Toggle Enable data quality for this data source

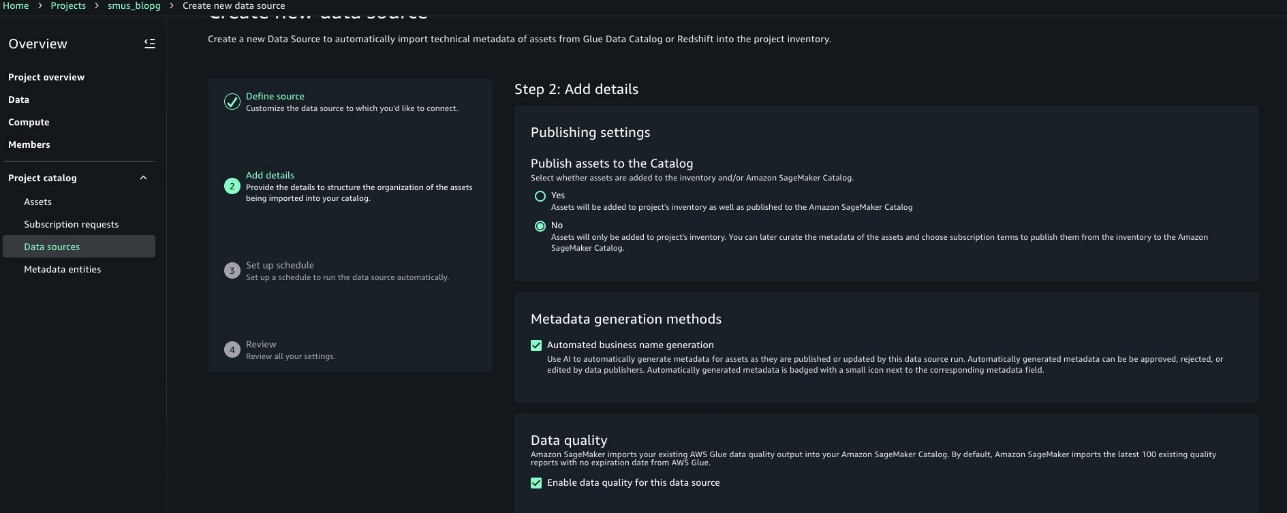[537, 483]
